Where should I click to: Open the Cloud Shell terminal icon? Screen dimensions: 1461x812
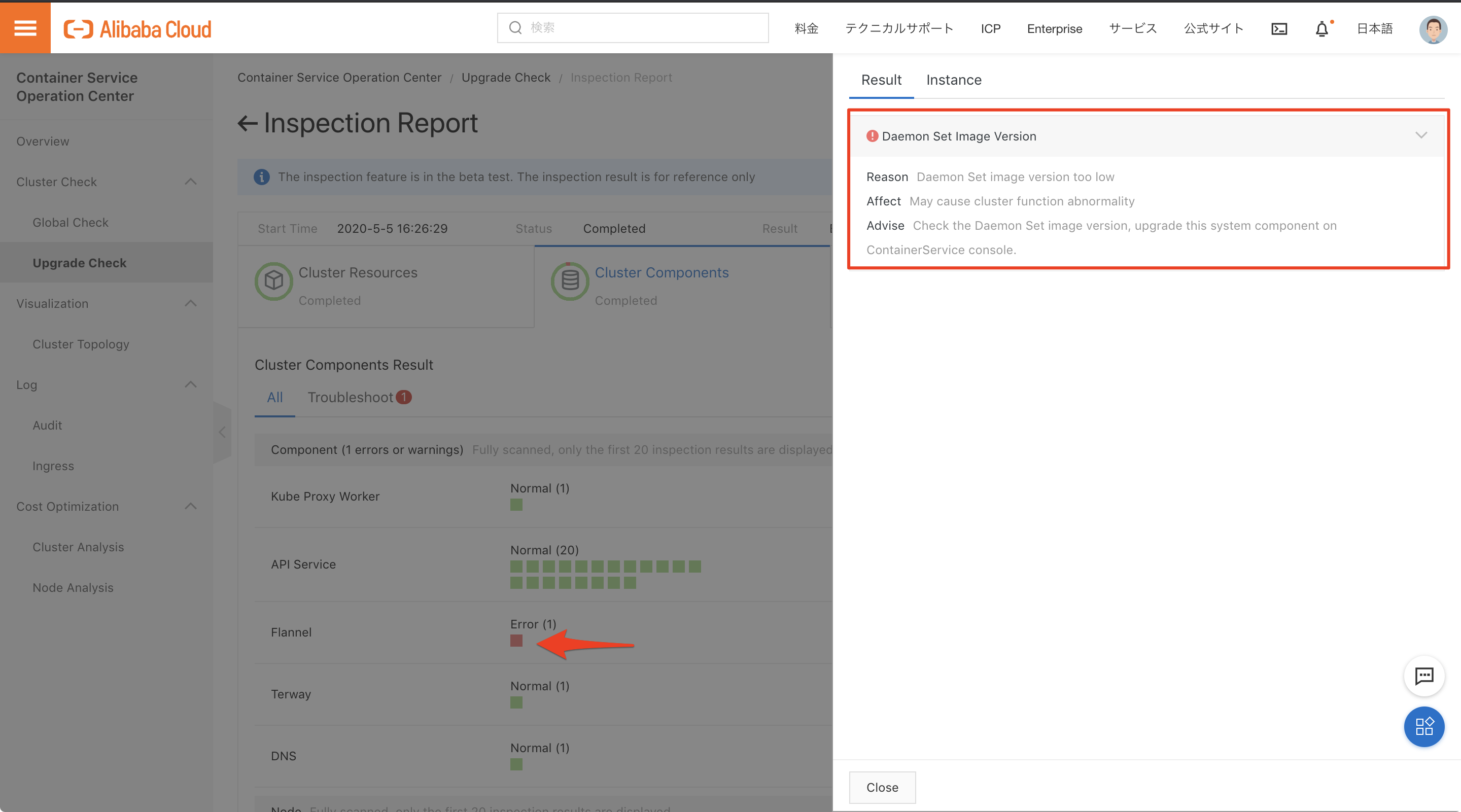point(1279,29)
